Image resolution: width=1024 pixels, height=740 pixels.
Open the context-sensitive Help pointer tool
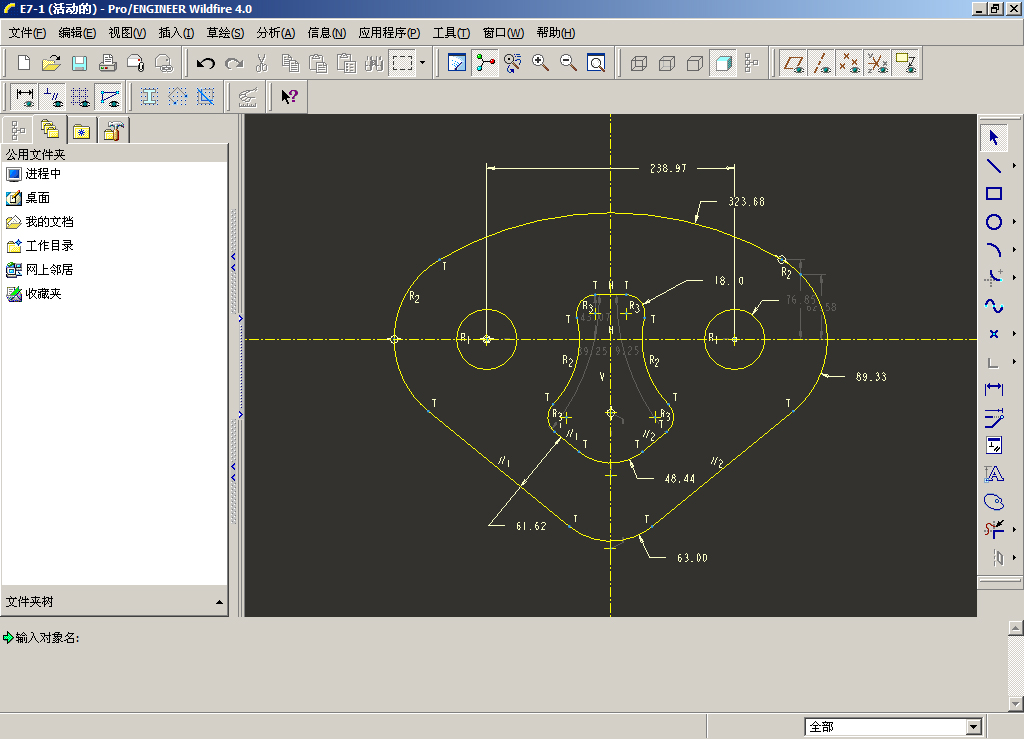pyautogui.click(x=289, y=97)
